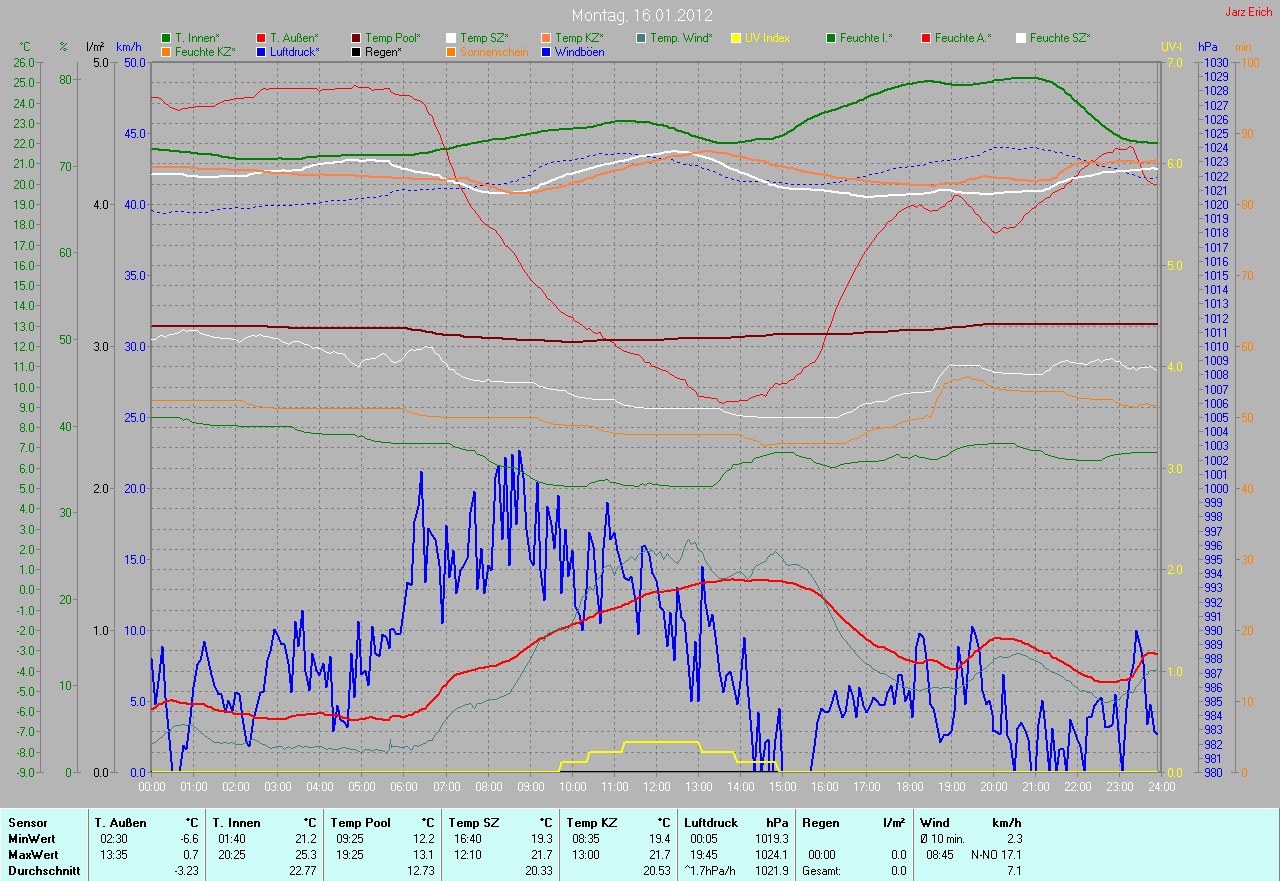This screenshot has width=1280, height=881.
Task: Click the white Temp SZ* legend swatch
Action: 451,38
